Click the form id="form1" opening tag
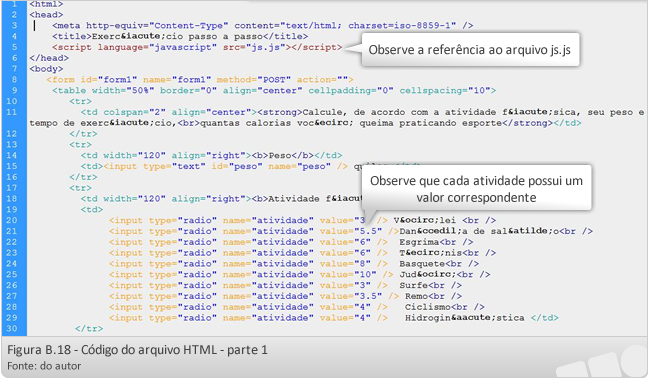The image size is (648, 378). coord(200,79)
